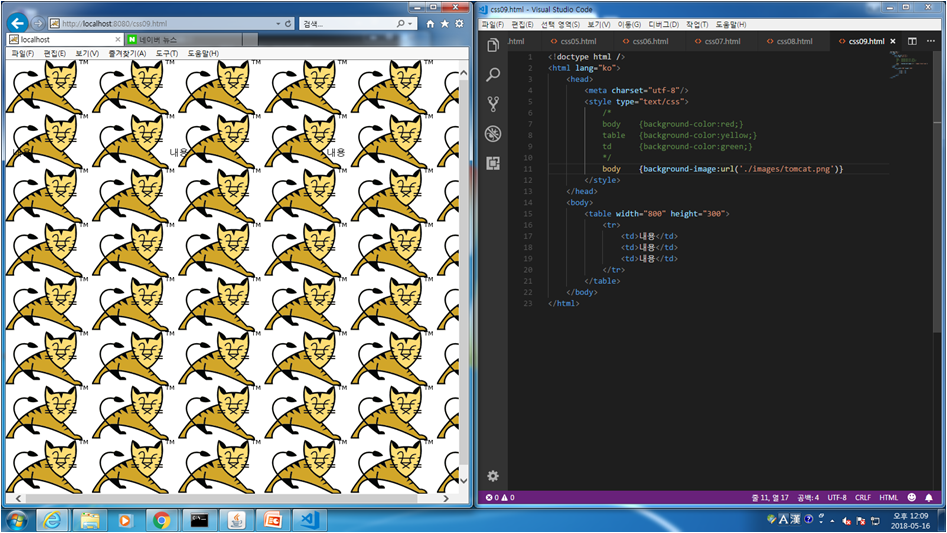Click the search magnifier in Internet Explorer
This screenshot has height=533, width=947.
coord(400,24)
